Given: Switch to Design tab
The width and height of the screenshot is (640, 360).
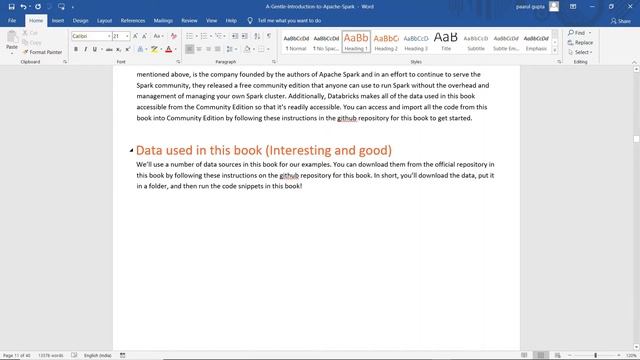Looking at the screenshot, I should (80, 21).
